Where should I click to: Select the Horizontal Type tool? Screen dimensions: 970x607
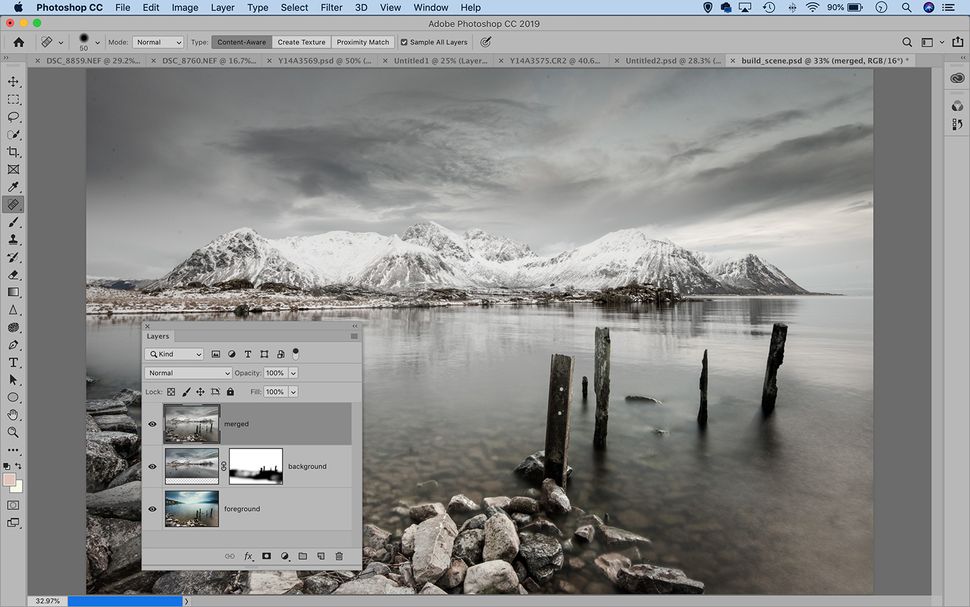[13, 363]
